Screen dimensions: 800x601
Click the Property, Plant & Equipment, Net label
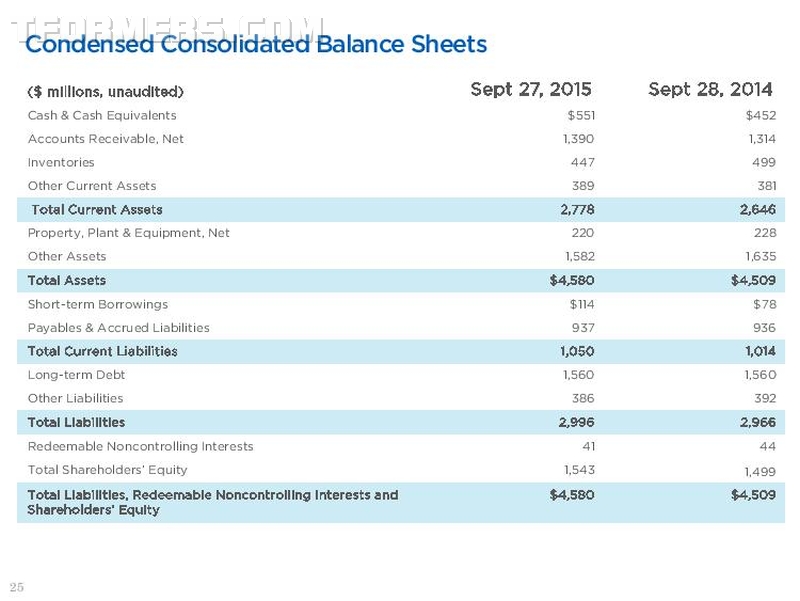129,233
